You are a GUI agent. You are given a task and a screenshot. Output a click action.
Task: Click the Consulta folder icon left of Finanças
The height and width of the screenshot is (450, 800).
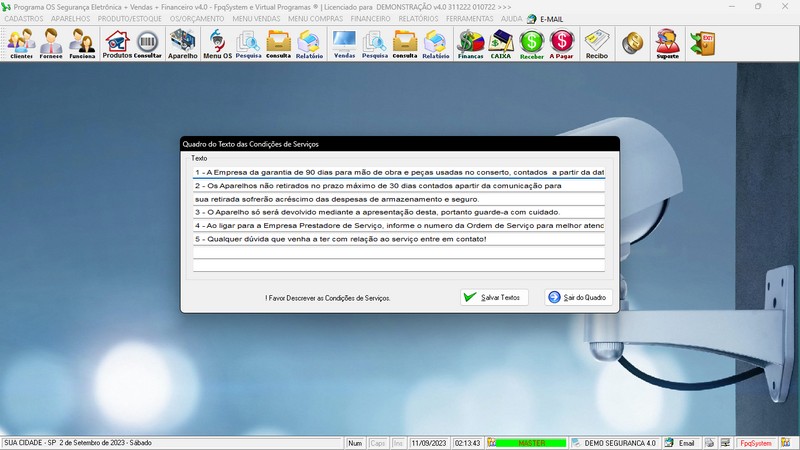(x=405, y=43)
